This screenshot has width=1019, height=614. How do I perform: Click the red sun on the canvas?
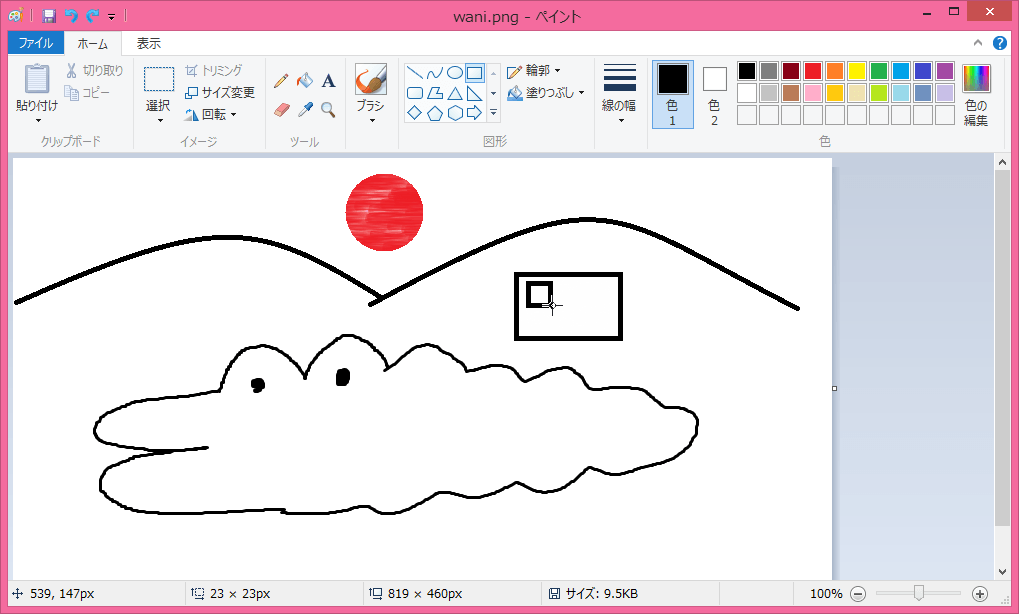[x=384, y=212]
